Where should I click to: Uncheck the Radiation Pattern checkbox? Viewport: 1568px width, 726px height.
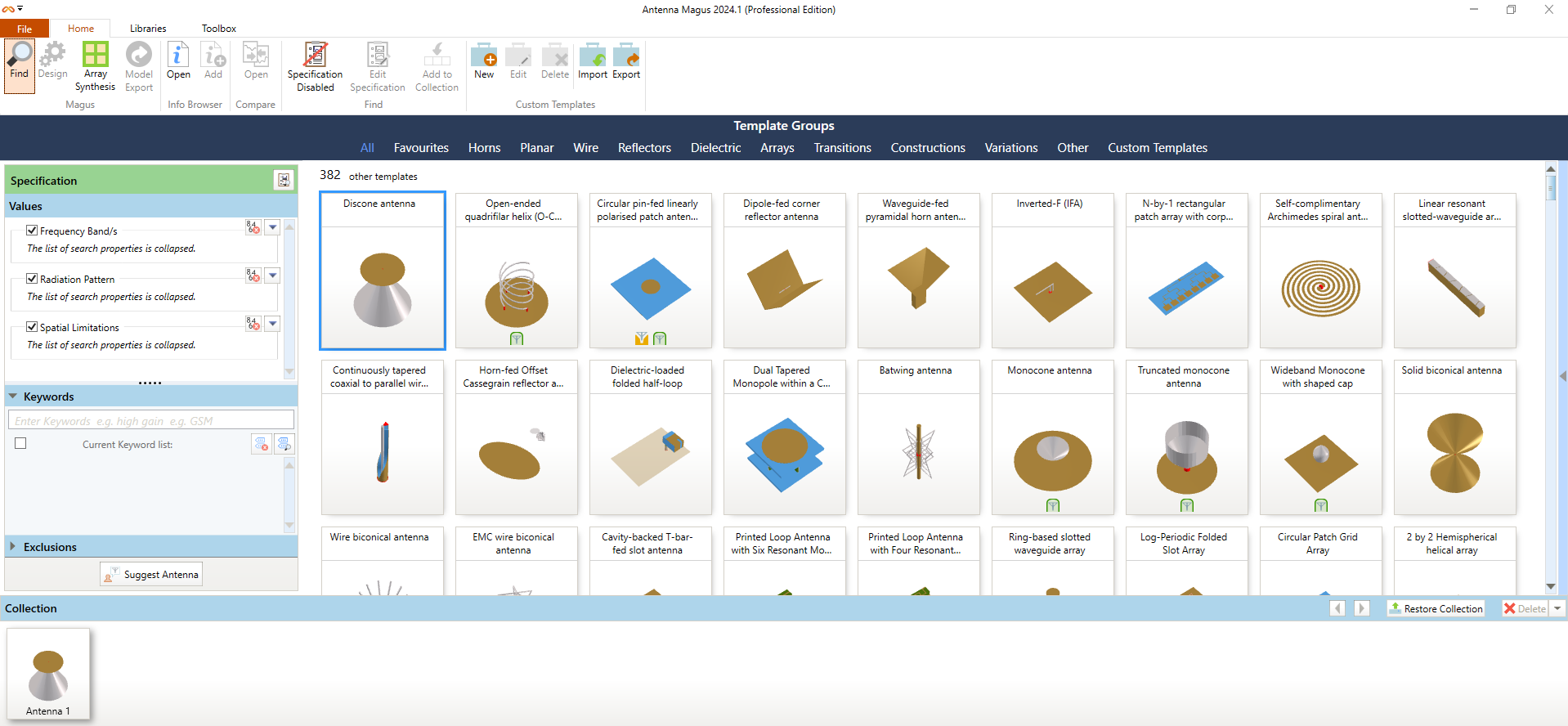click(32, 279)
